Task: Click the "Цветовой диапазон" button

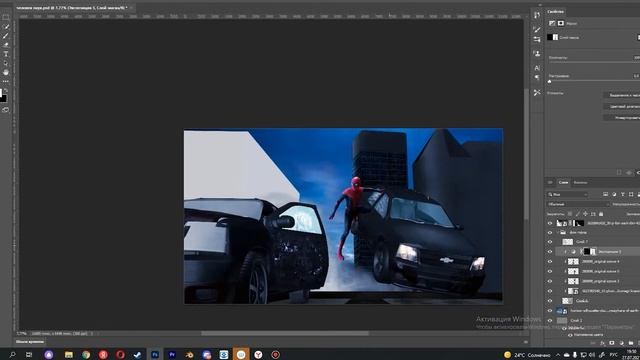Action: (622, 106)
